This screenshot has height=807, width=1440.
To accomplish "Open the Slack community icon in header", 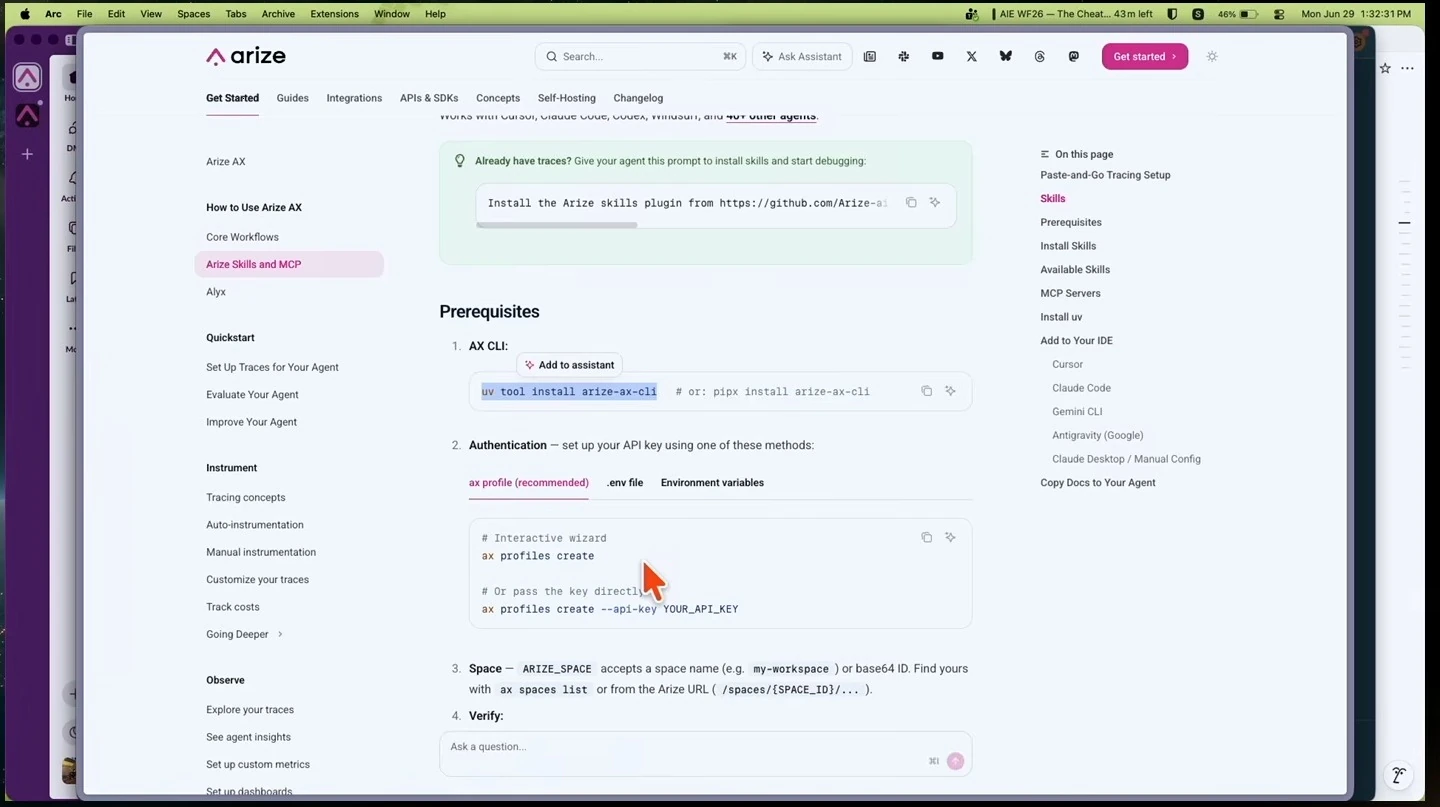I will coord(903,57).
